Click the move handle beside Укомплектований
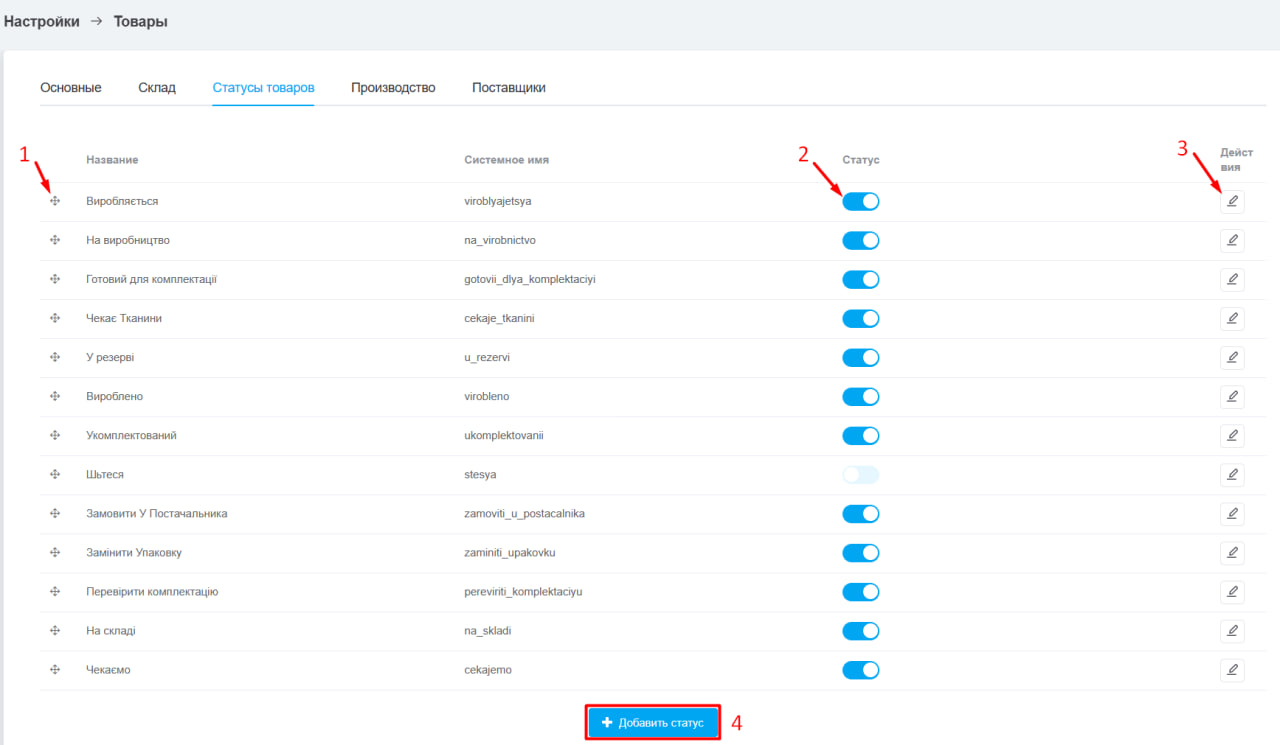 (55, 435)
